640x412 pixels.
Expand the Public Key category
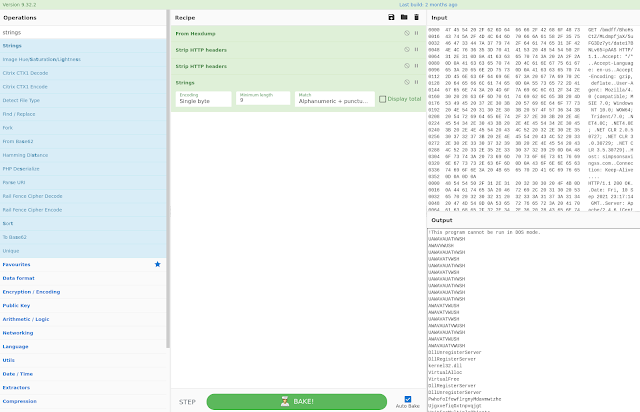[x=83, y=305]
